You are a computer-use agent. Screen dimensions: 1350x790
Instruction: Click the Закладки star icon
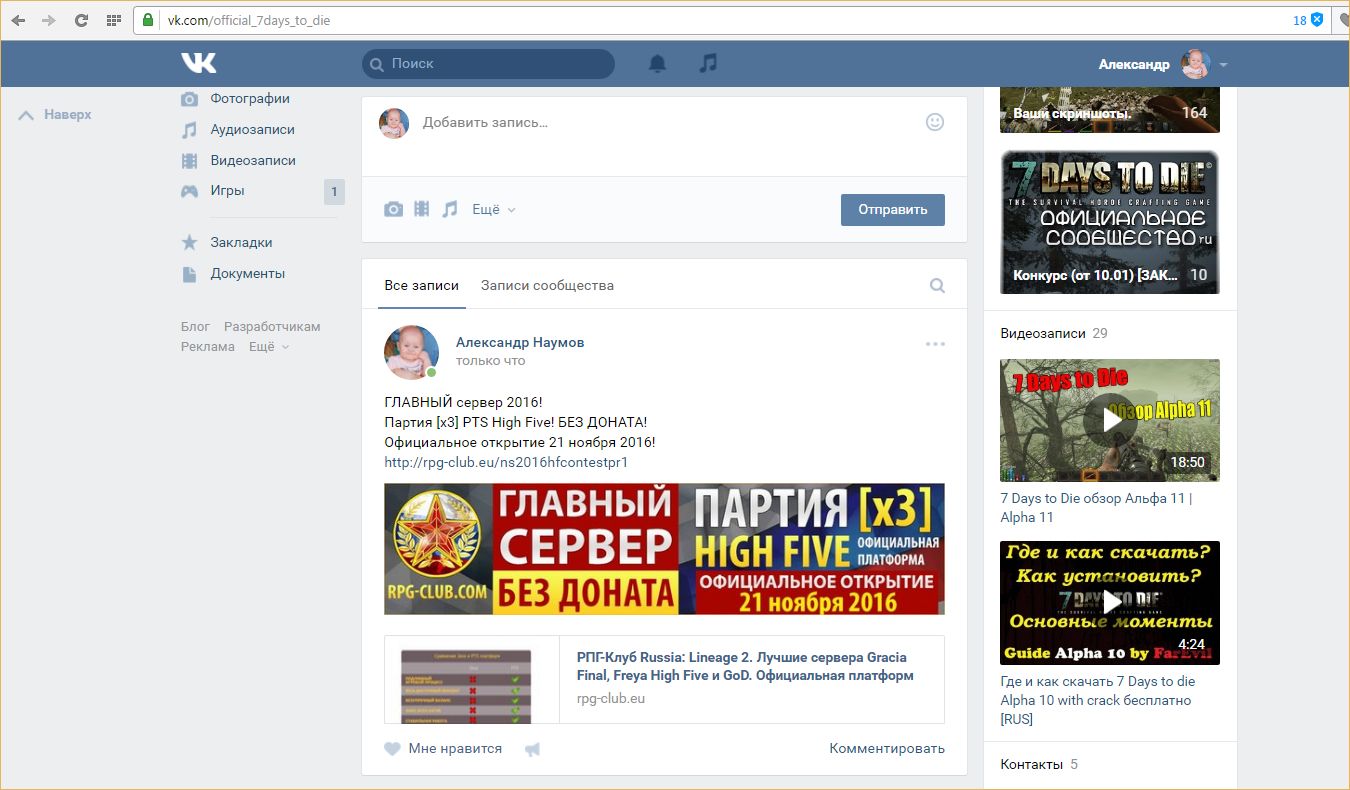[x=189, y=242]
